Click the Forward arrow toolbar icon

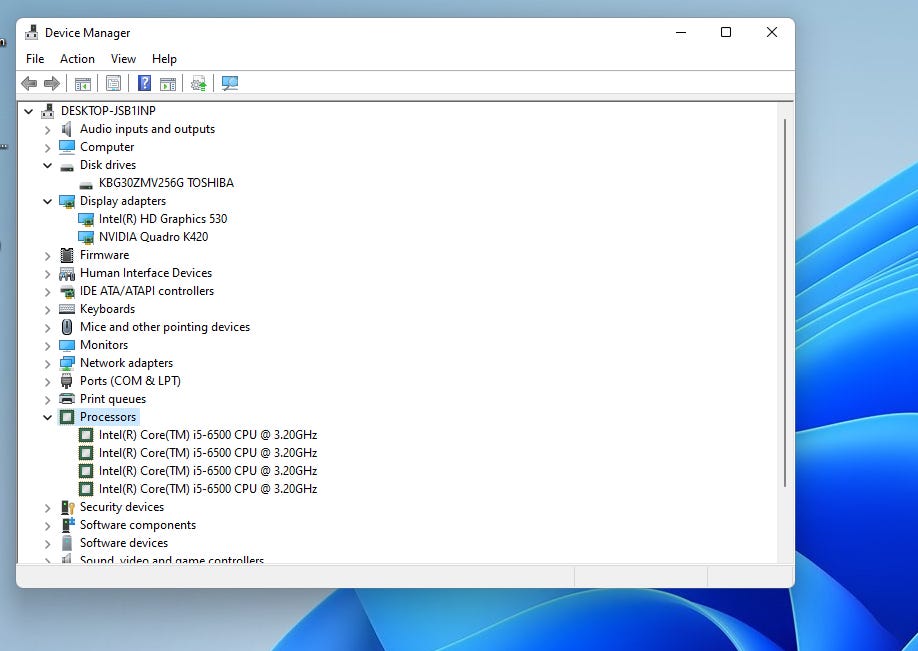pos(51,84)
